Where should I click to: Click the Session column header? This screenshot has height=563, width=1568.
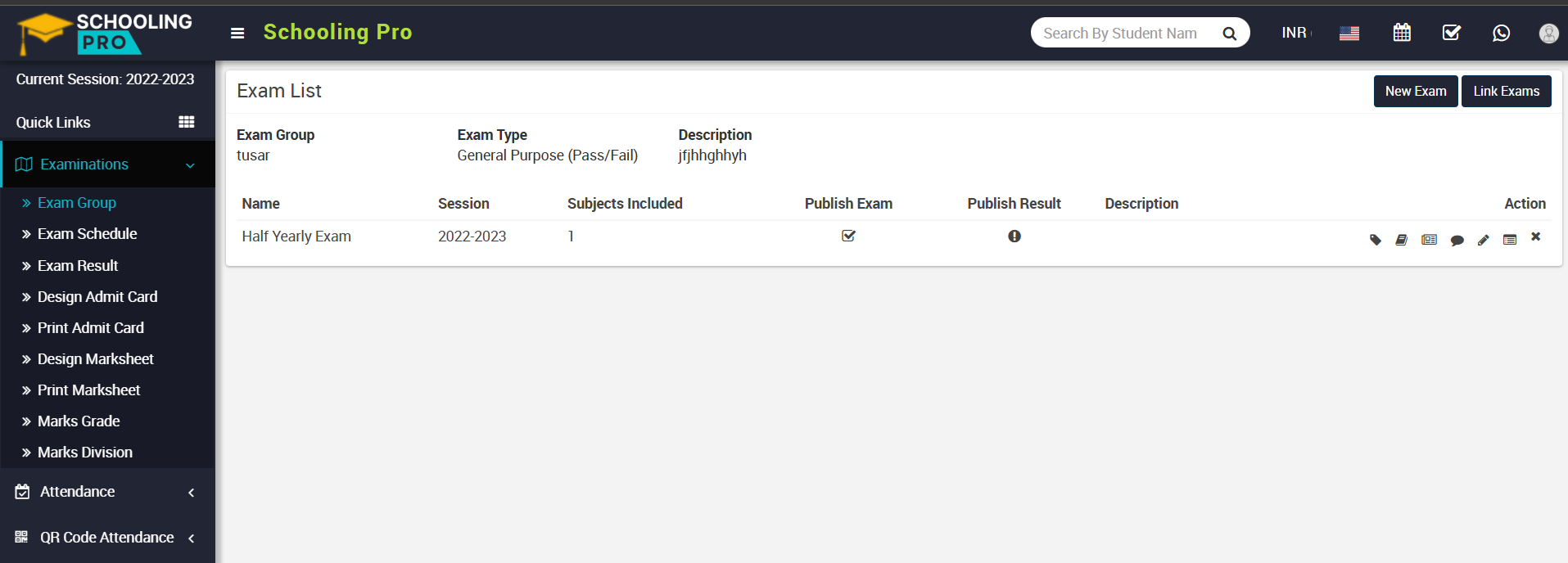463,204
